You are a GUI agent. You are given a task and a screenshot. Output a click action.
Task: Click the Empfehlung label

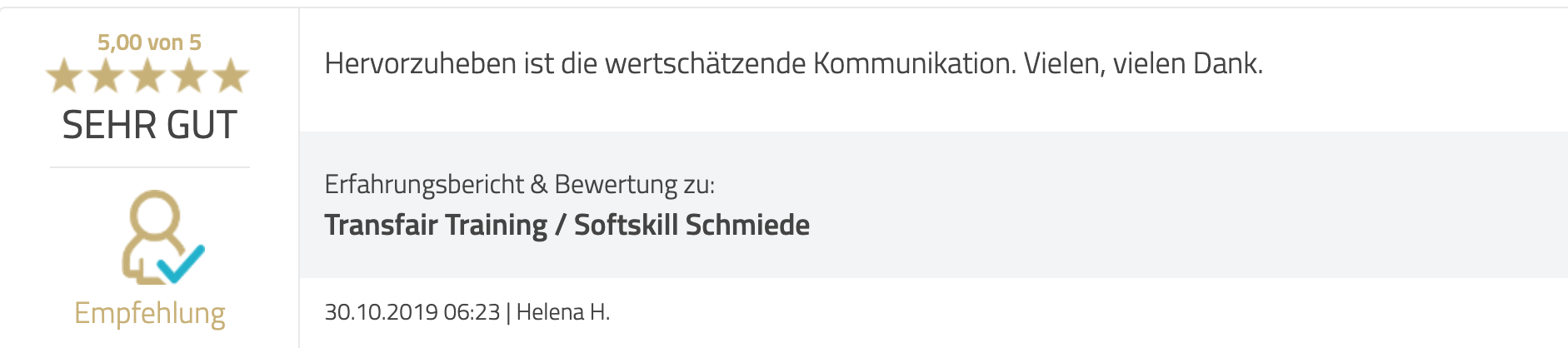tap(150, 313)
